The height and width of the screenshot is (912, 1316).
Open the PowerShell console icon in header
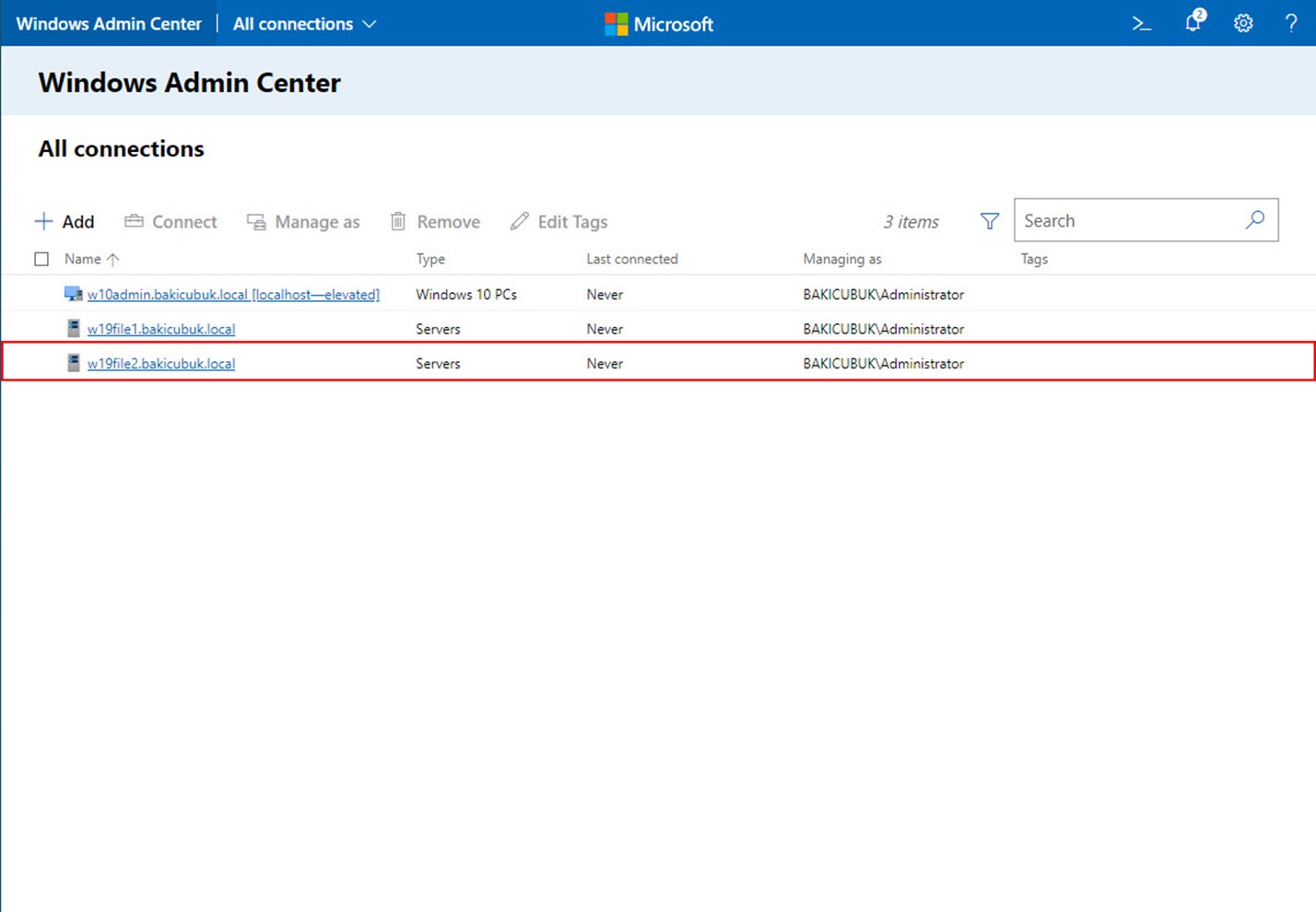1142,24
